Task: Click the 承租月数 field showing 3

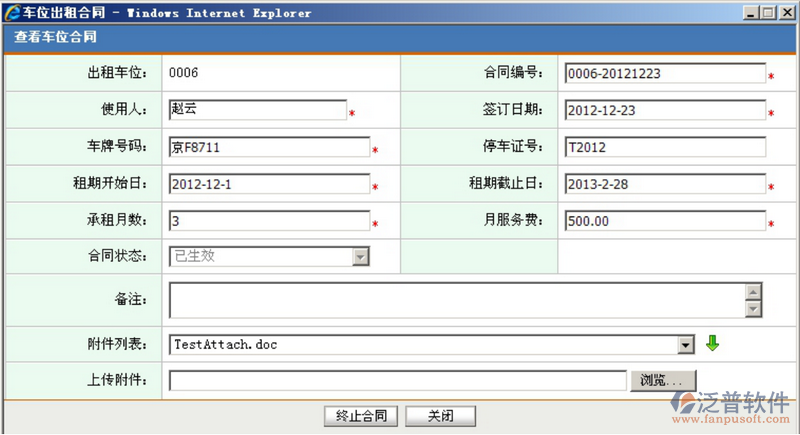Action: [269, 221]
